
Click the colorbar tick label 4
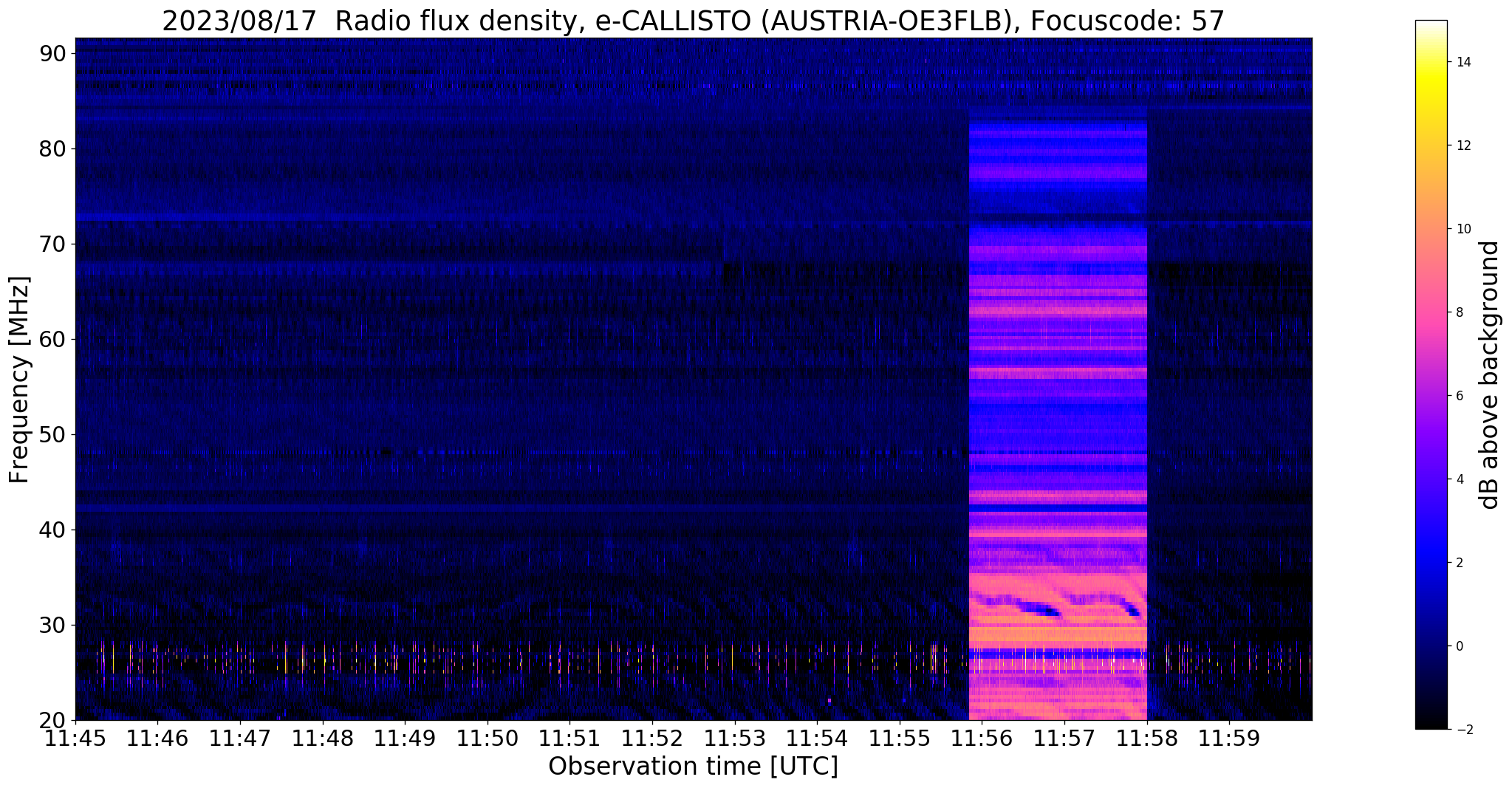coord(1459,479)
